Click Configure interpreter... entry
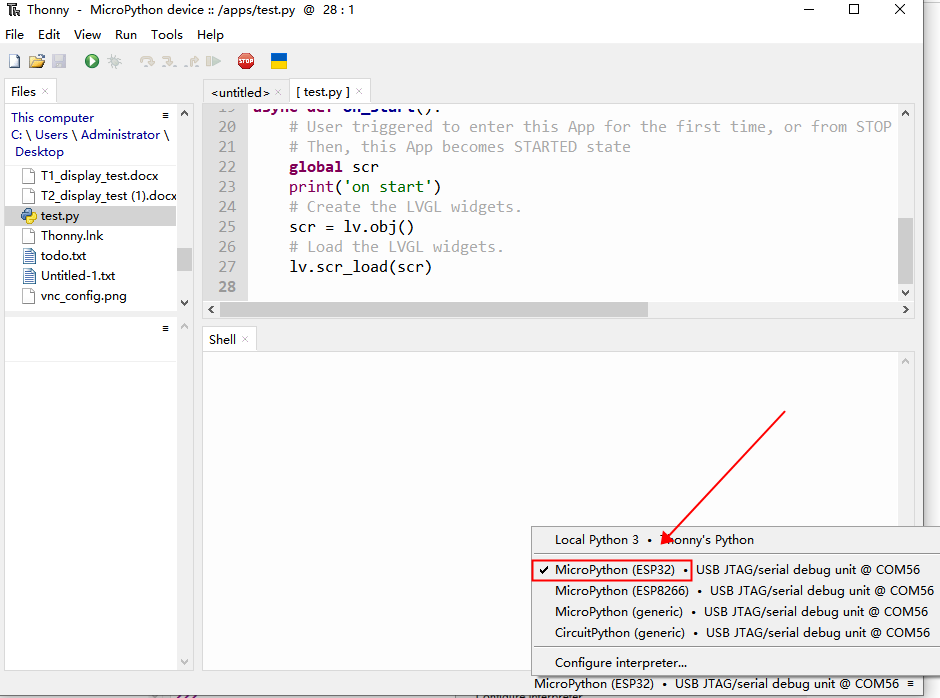Viewport: 940px width, 698px height. 621,662
